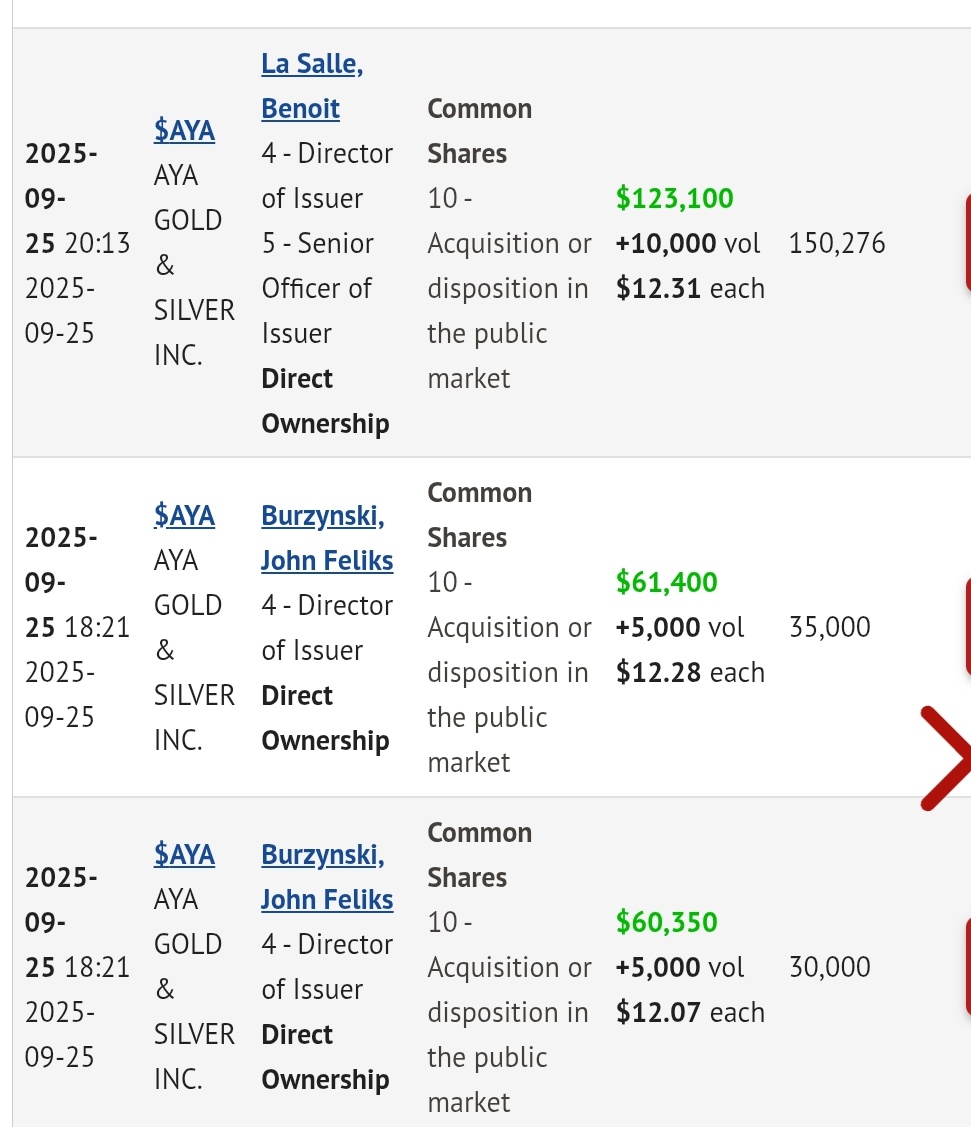
Task: Click the $12.07 each price text
Action: point(689,1012)
